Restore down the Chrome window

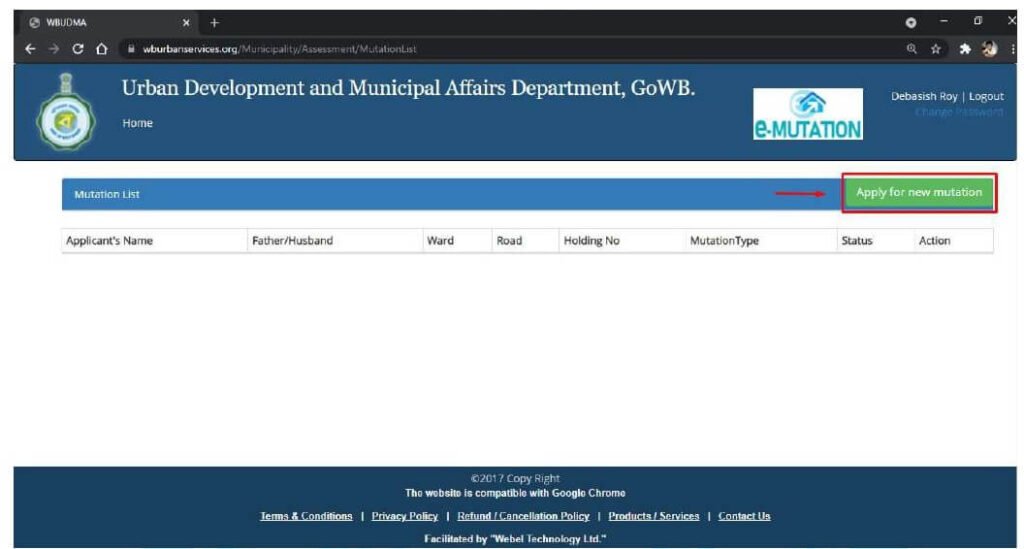(x=978, y=22)
